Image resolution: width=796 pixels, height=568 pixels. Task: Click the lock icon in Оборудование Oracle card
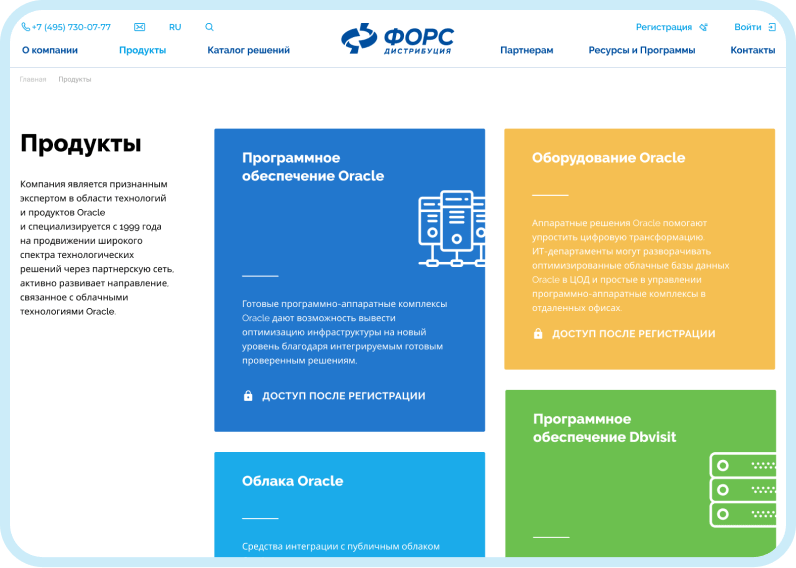point(538,333)
